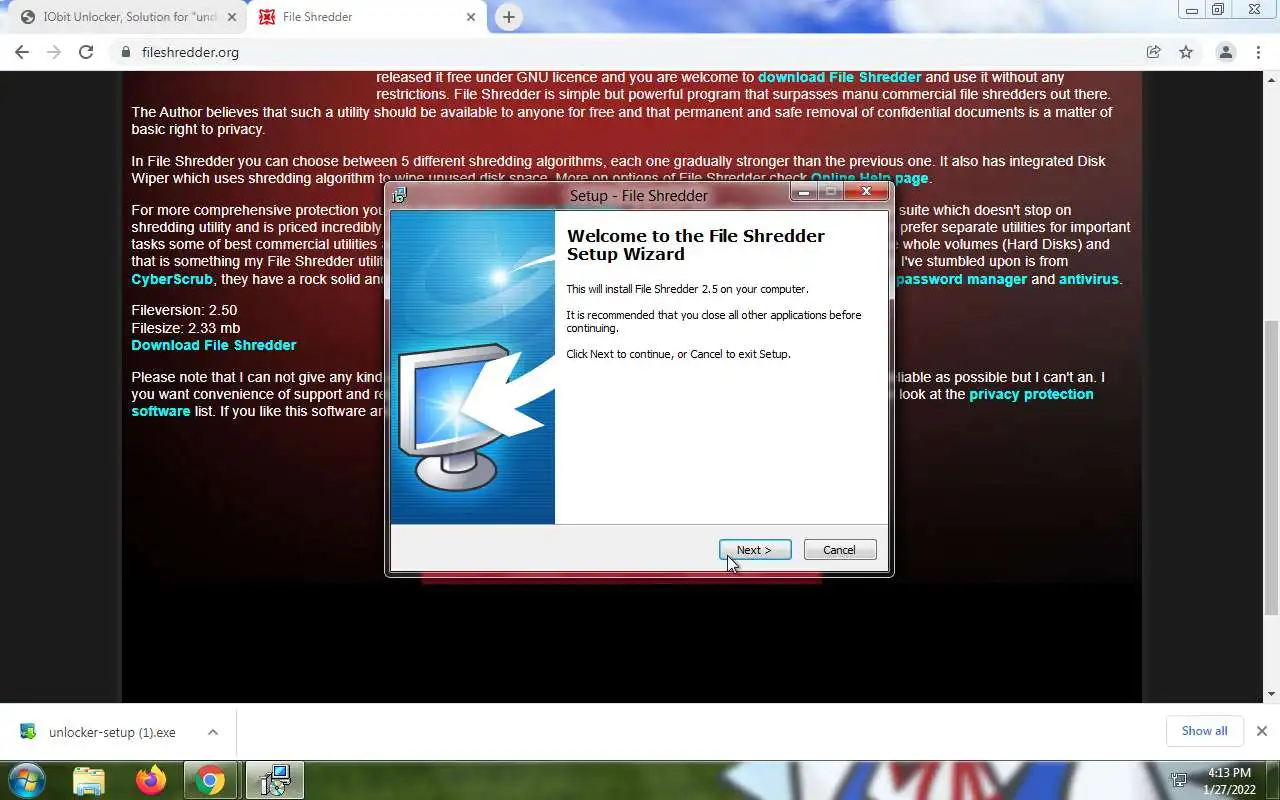Follow the CyberScrub link

[172, 279]
